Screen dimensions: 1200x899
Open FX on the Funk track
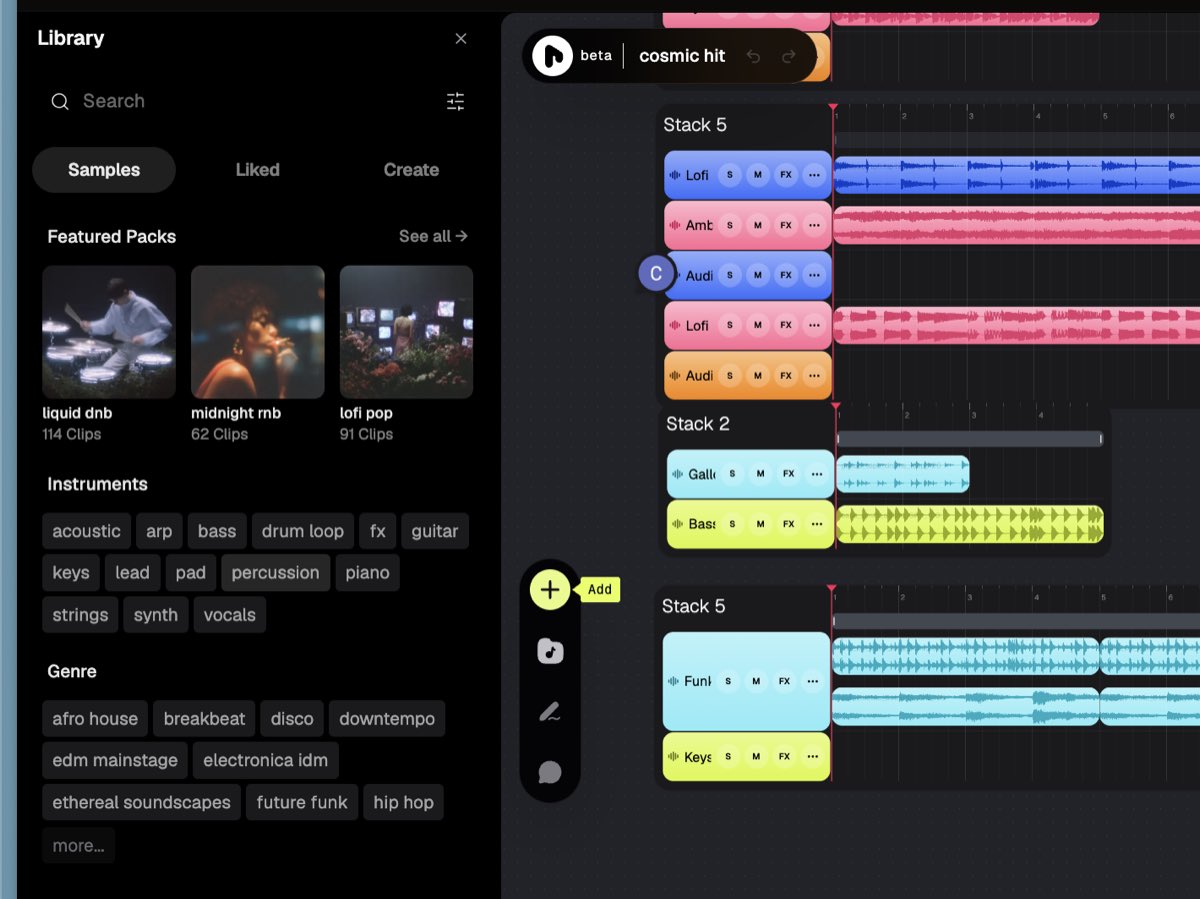pos(785,681)
